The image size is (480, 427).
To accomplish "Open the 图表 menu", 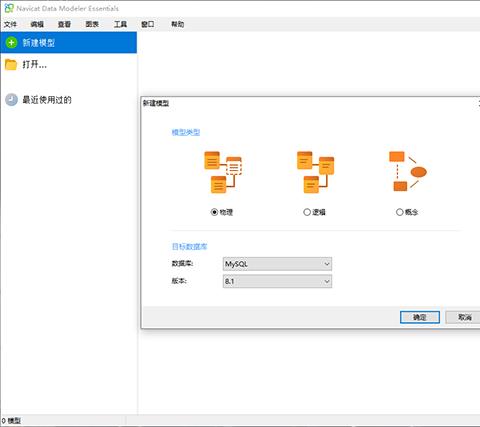I will point(92,24).
